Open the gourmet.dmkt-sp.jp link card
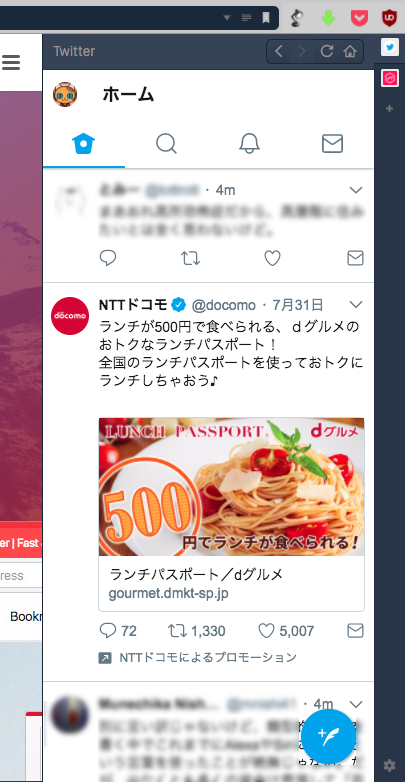The image size is (405, 782). point(231,584)
